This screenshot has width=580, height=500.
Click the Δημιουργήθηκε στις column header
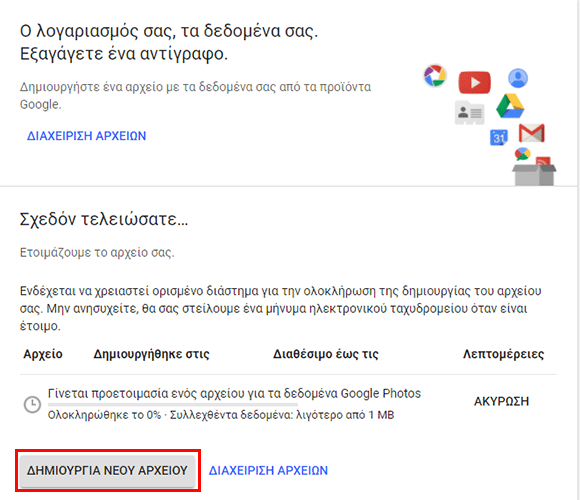[151, 354]
